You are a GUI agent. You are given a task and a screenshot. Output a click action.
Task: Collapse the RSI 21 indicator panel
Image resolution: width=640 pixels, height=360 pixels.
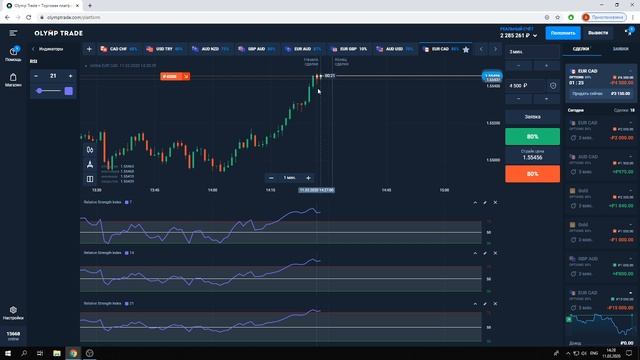click(475, 304)
